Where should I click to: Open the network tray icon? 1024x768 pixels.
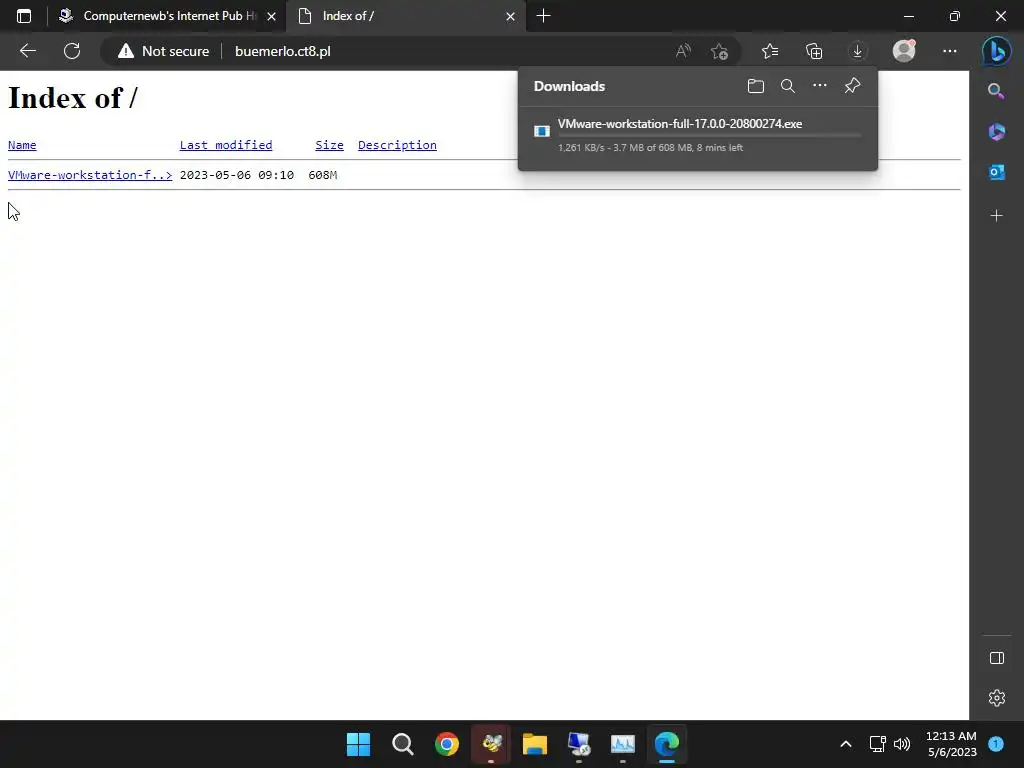[877, 744]
